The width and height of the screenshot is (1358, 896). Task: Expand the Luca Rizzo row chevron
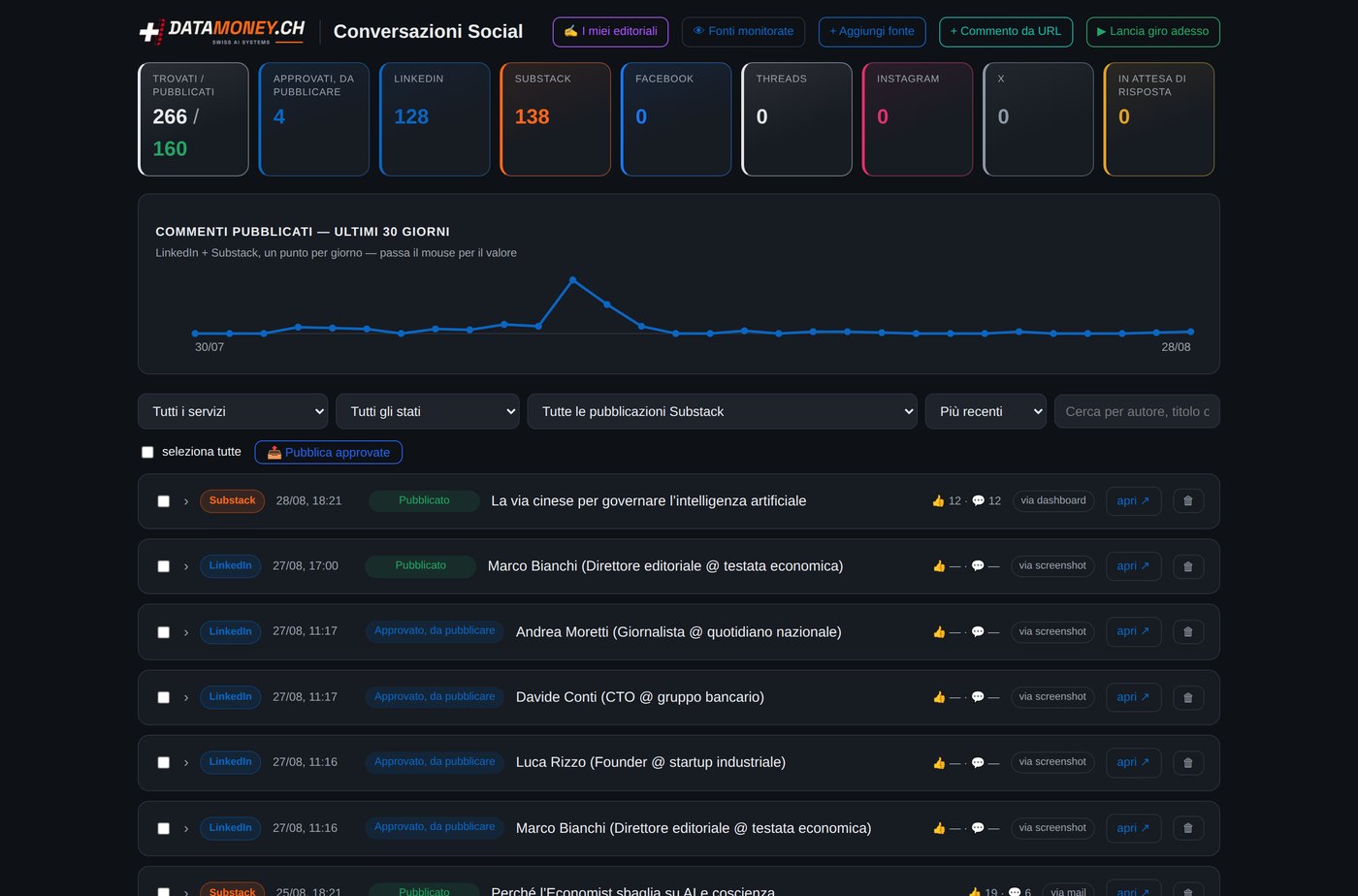(x=186, y=762)
